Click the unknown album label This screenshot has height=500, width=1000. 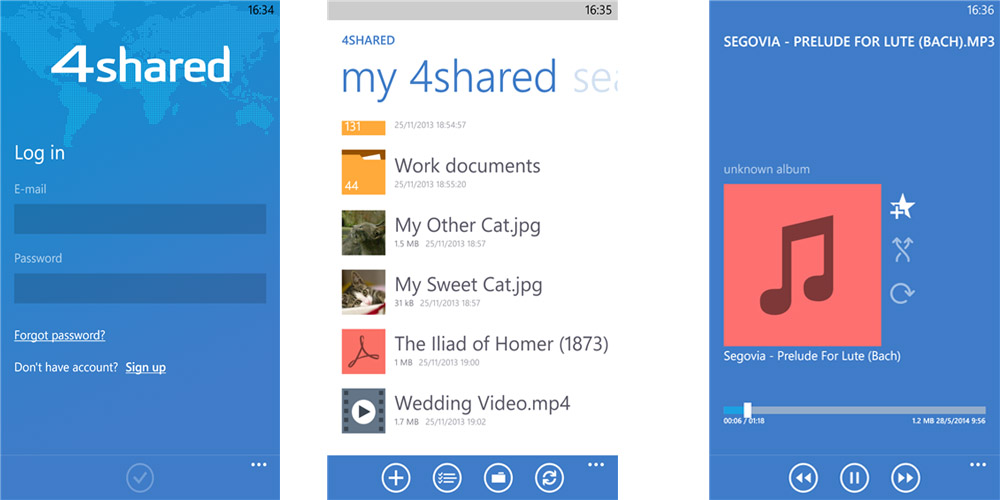767,170
